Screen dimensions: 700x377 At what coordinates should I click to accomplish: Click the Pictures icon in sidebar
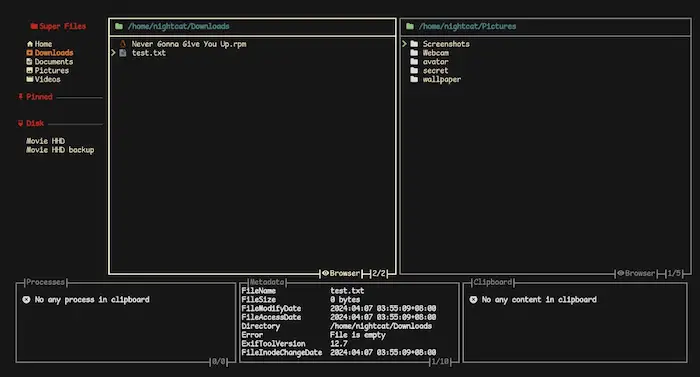tap(29, 70)
